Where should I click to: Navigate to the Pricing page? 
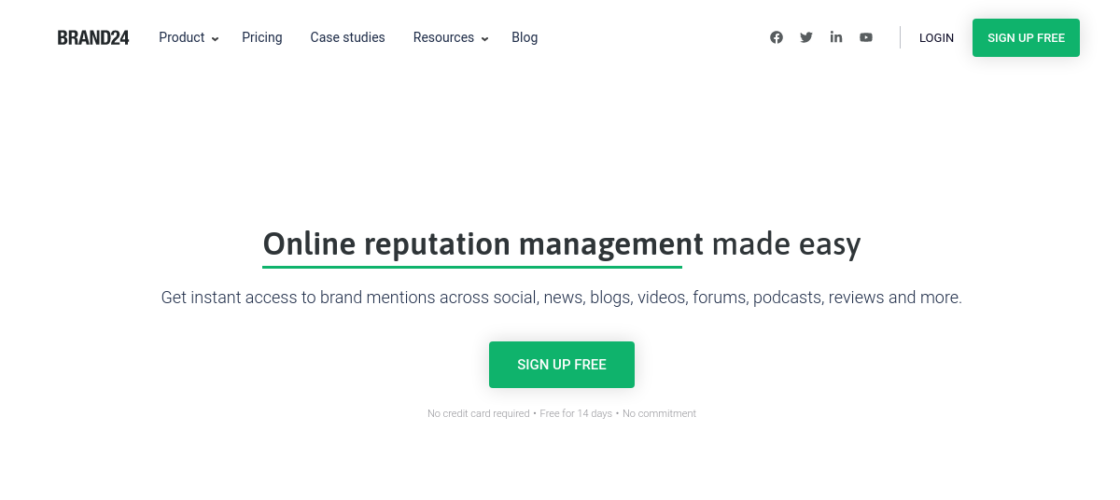point(262,38)
